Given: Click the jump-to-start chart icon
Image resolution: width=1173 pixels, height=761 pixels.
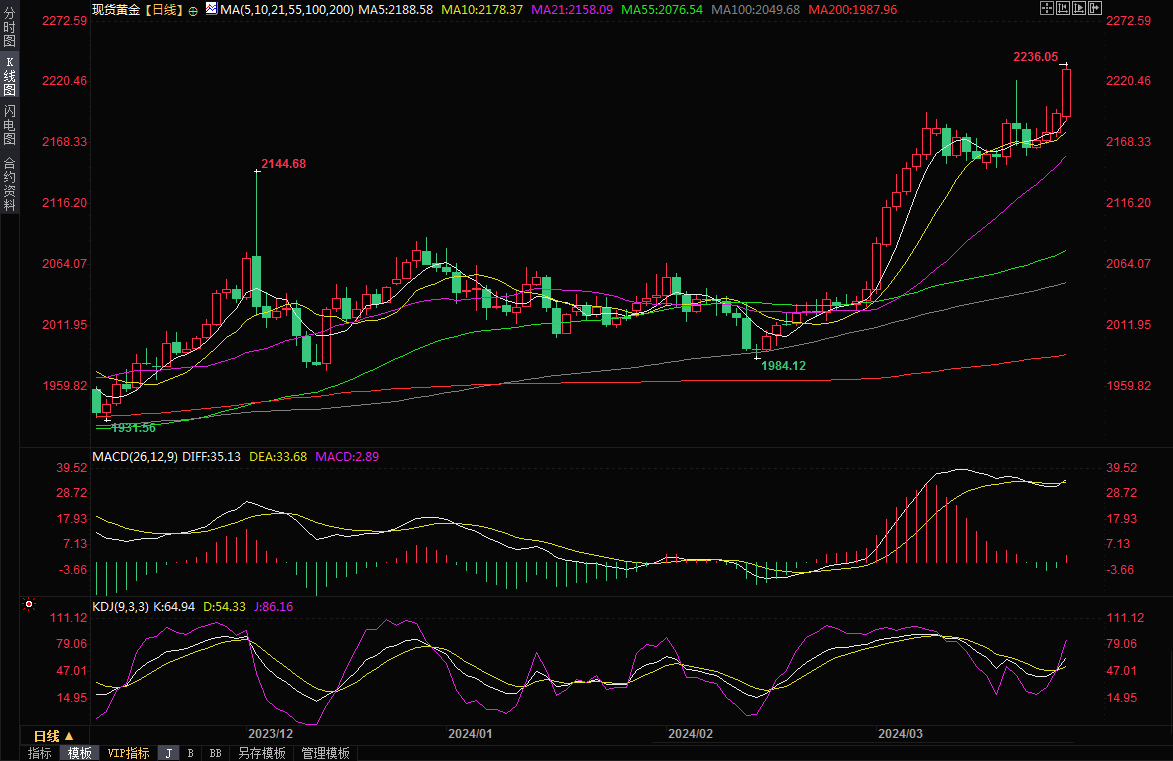Looking at the screenshot, I should [x=1063, y=8].
